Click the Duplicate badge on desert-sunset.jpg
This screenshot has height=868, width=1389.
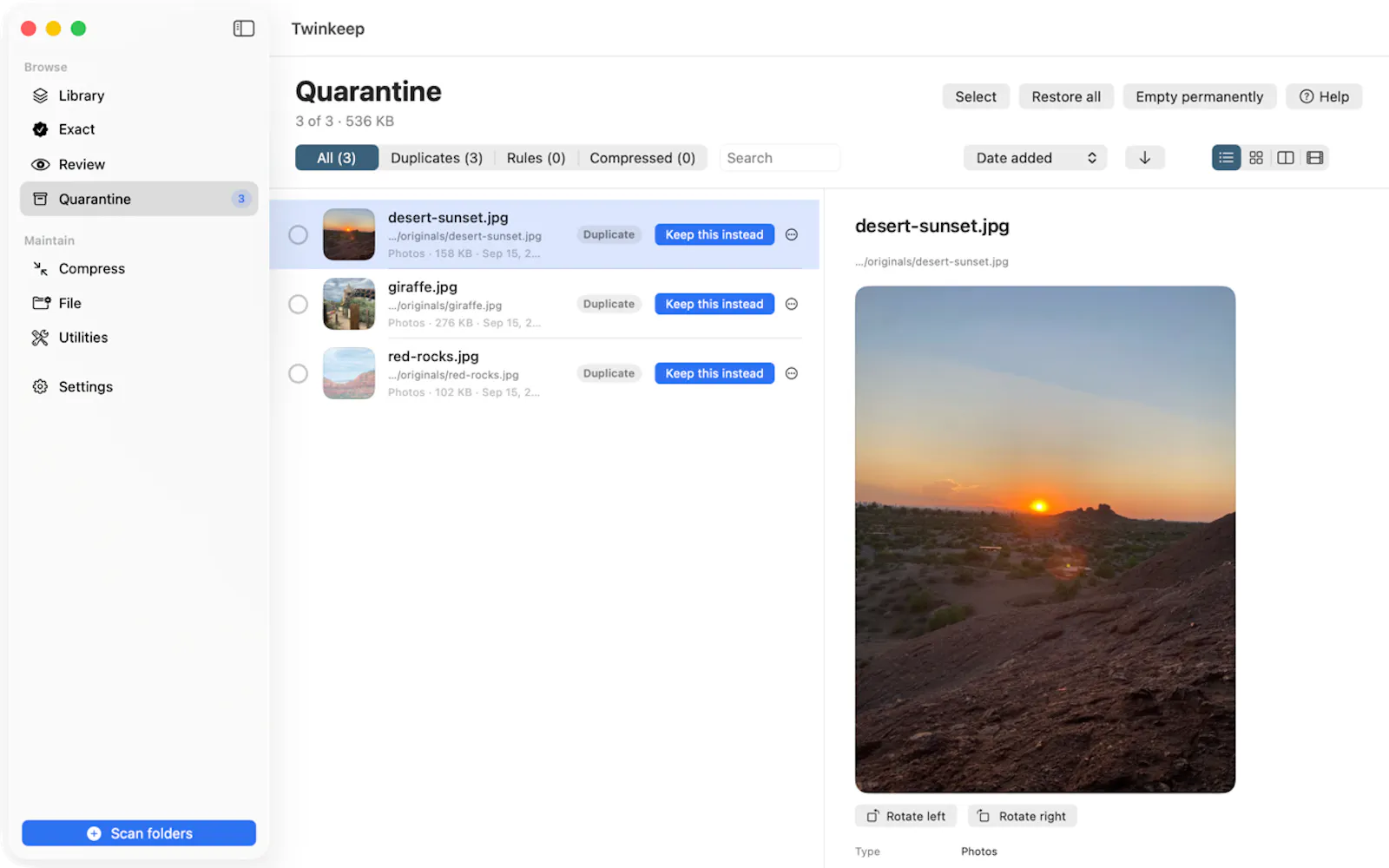coord(609,234)
